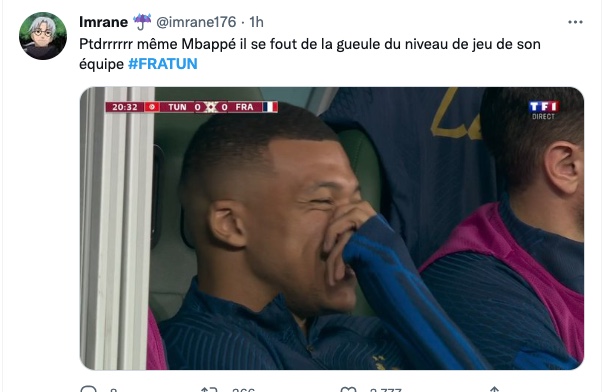Click the purple umbrella emoji beside Imrane
The height and width of the screenshot is (392, 607).
[142, 22]
